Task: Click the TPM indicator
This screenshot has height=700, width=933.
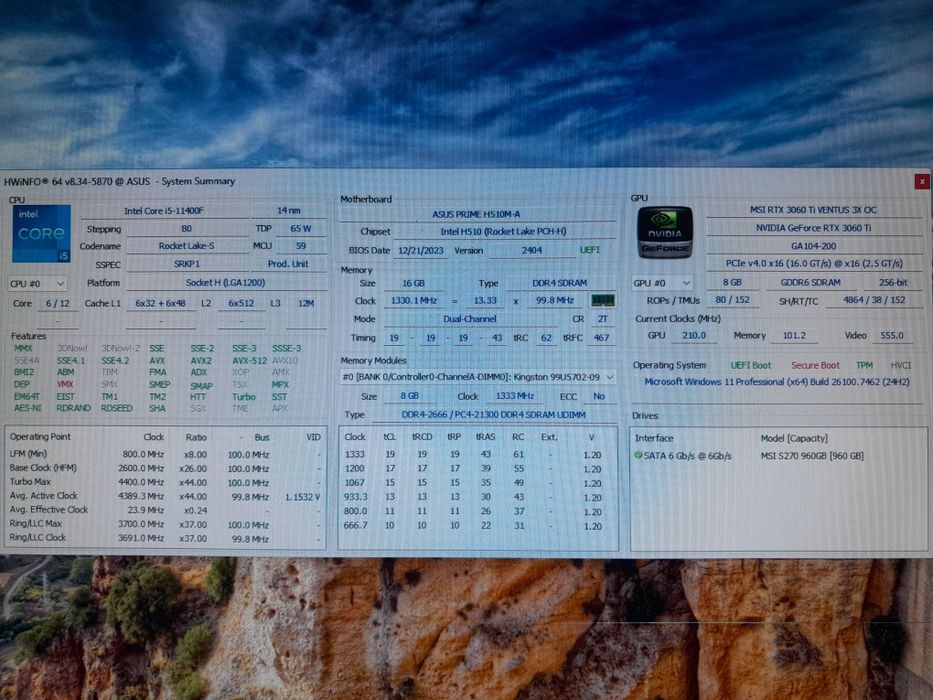Action: tap(864, 365)
